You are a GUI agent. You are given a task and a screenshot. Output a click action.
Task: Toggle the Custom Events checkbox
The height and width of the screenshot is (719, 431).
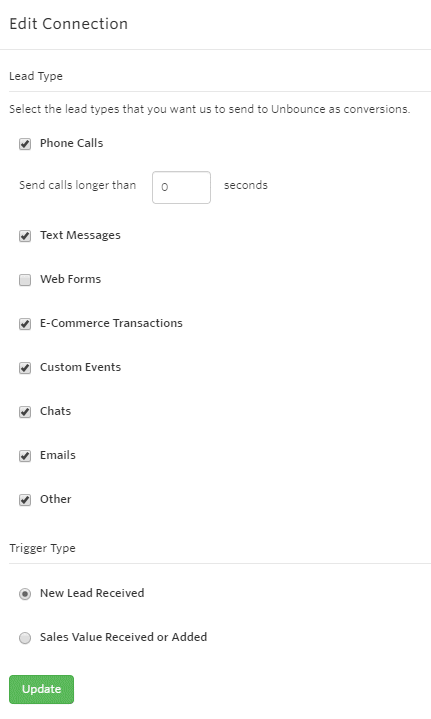(x=25, y=368)
